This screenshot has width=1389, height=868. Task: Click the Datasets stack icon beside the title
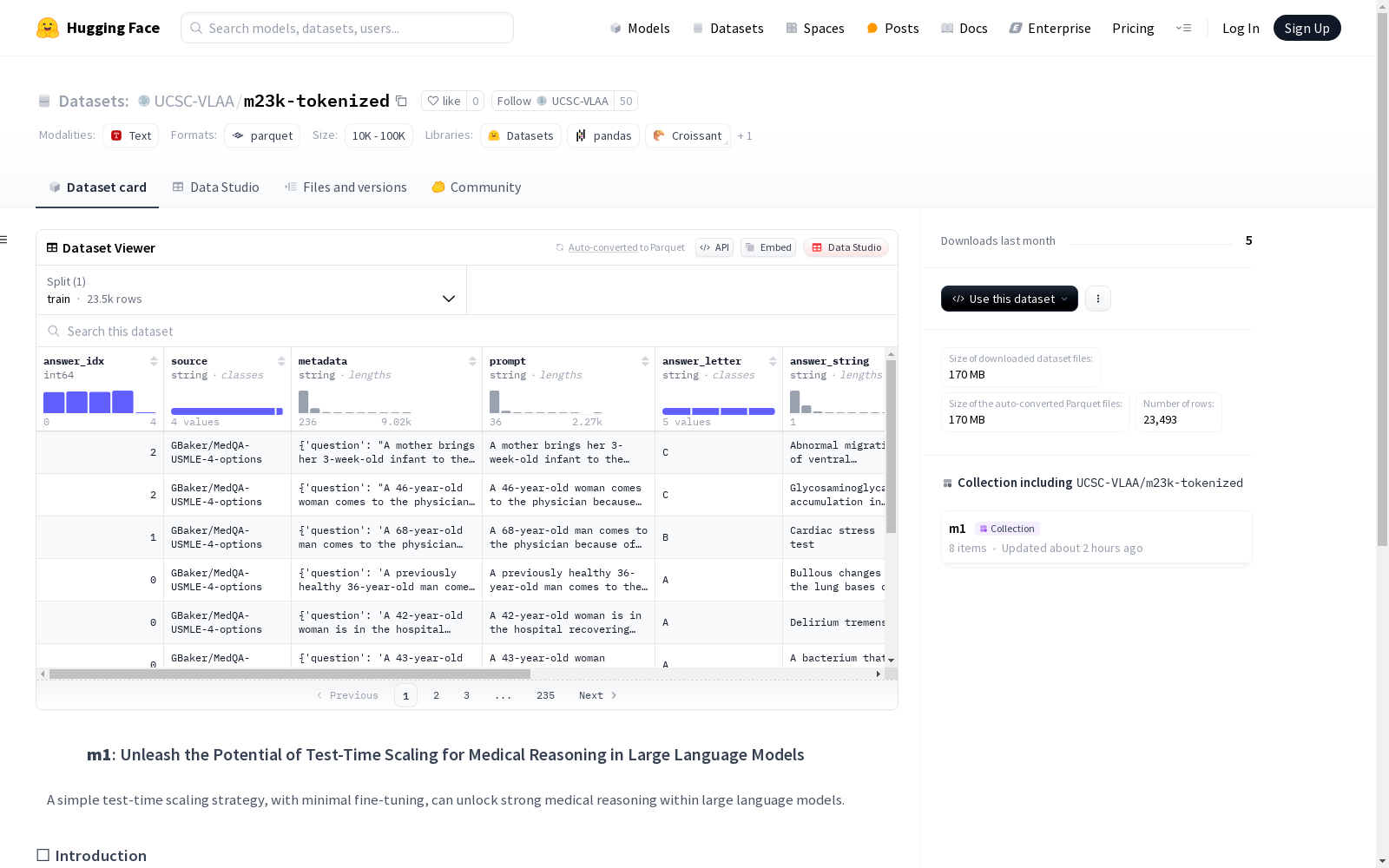pyautogui.click(x=44, y=101)
